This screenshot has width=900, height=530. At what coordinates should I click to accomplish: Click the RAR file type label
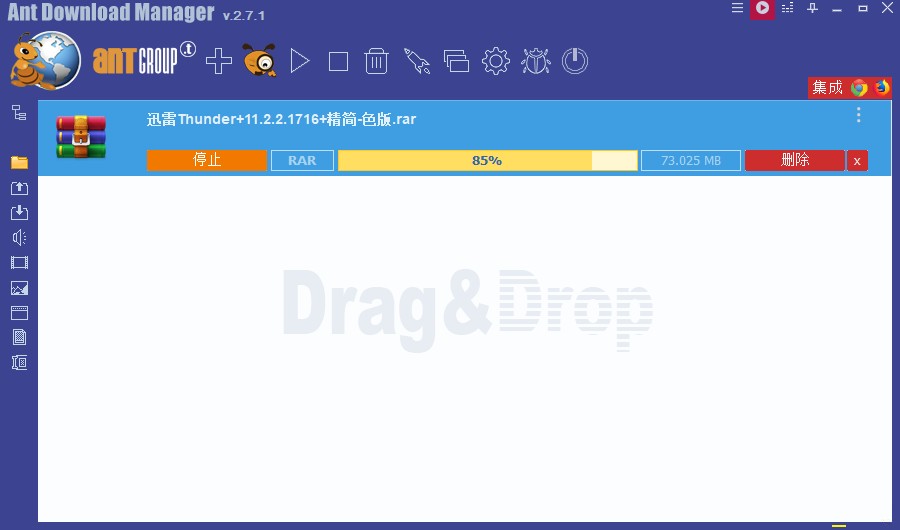(302, 160)
